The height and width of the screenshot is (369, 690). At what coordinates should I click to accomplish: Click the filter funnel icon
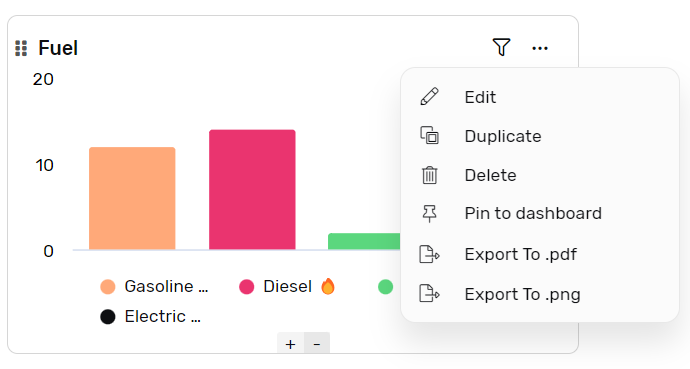pyautogui.click(x=501, y=47)
